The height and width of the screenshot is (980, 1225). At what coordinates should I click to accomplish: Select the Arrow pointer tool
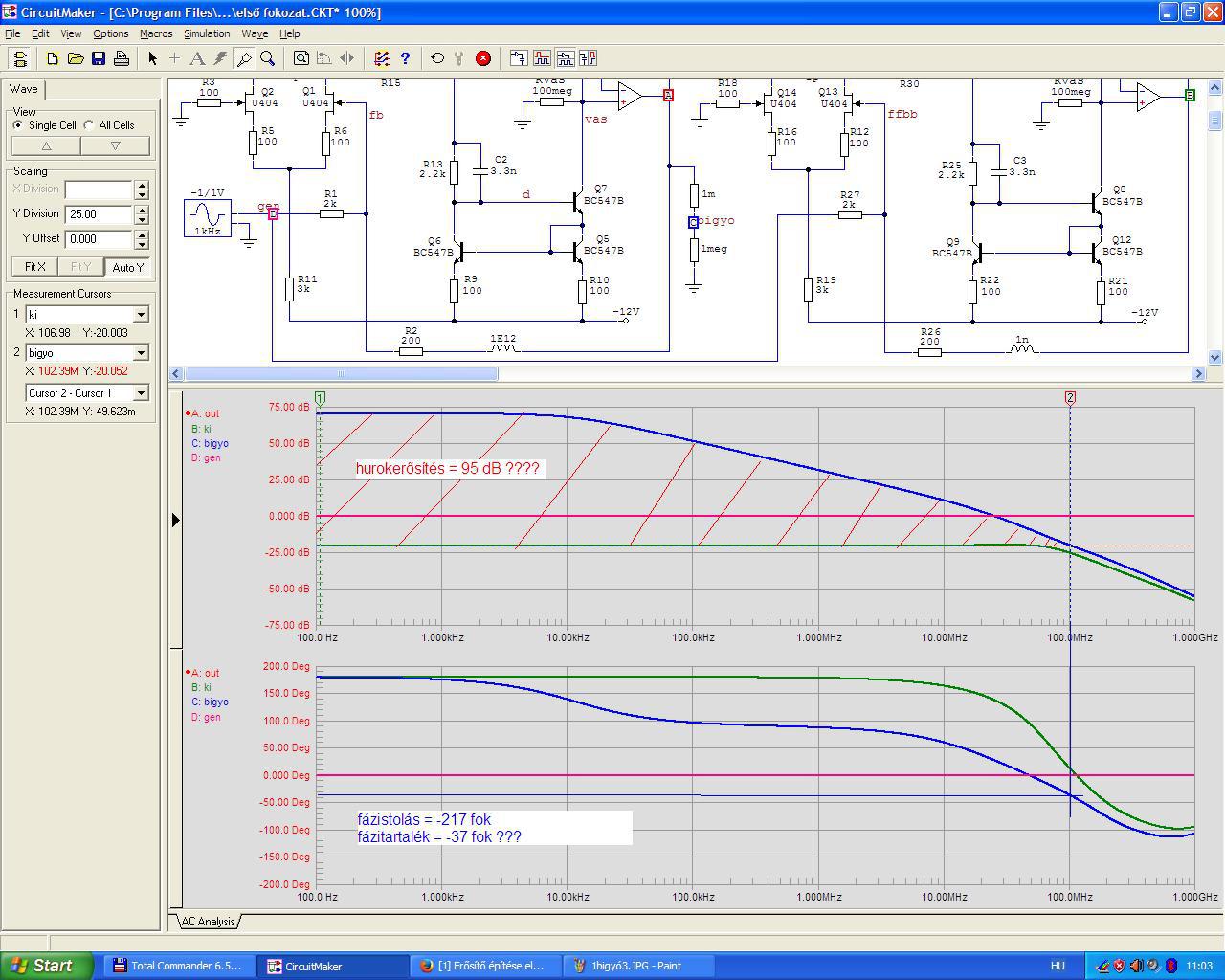coord(152,58)
